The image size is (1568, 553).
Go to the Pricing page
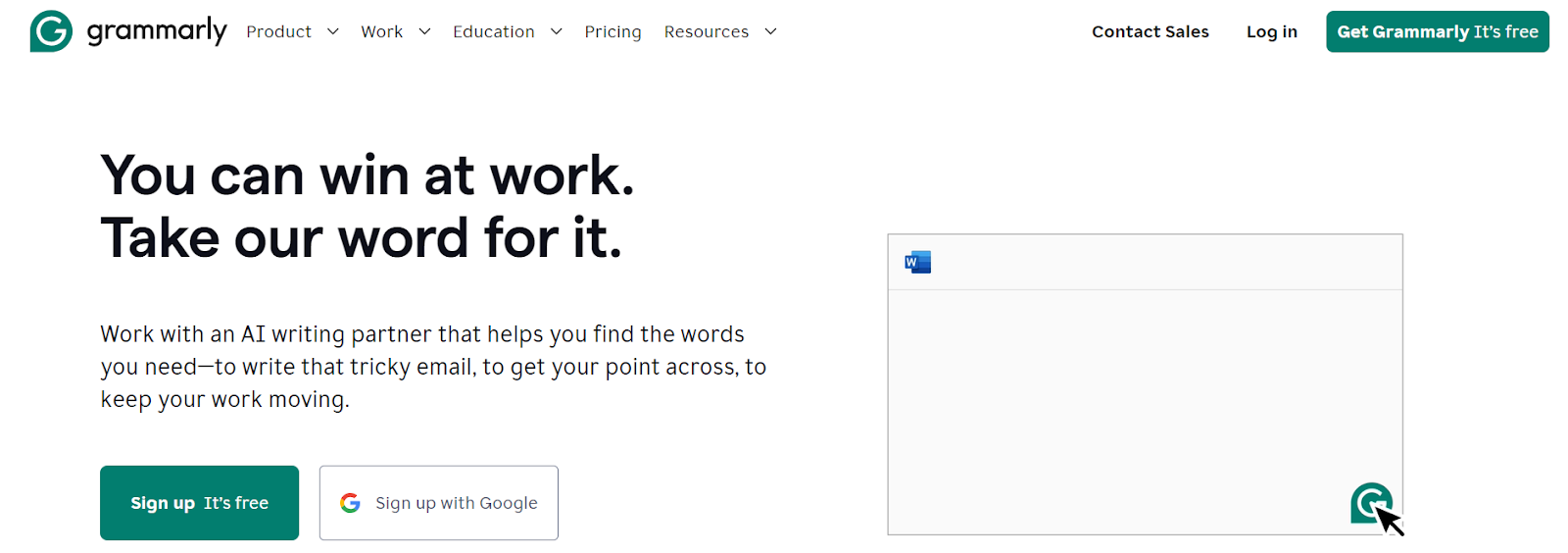pos(612,31)
